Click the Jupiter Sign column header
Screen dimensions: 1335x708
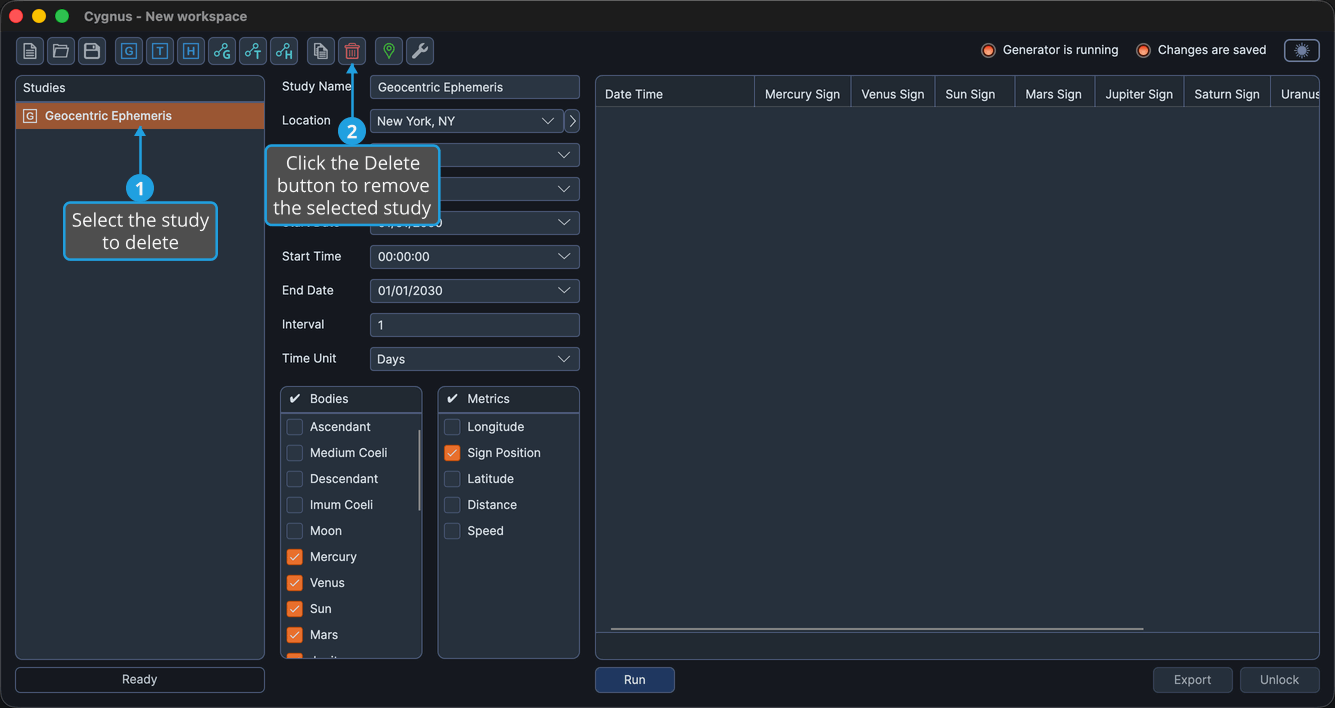(x=1139, y=94)
